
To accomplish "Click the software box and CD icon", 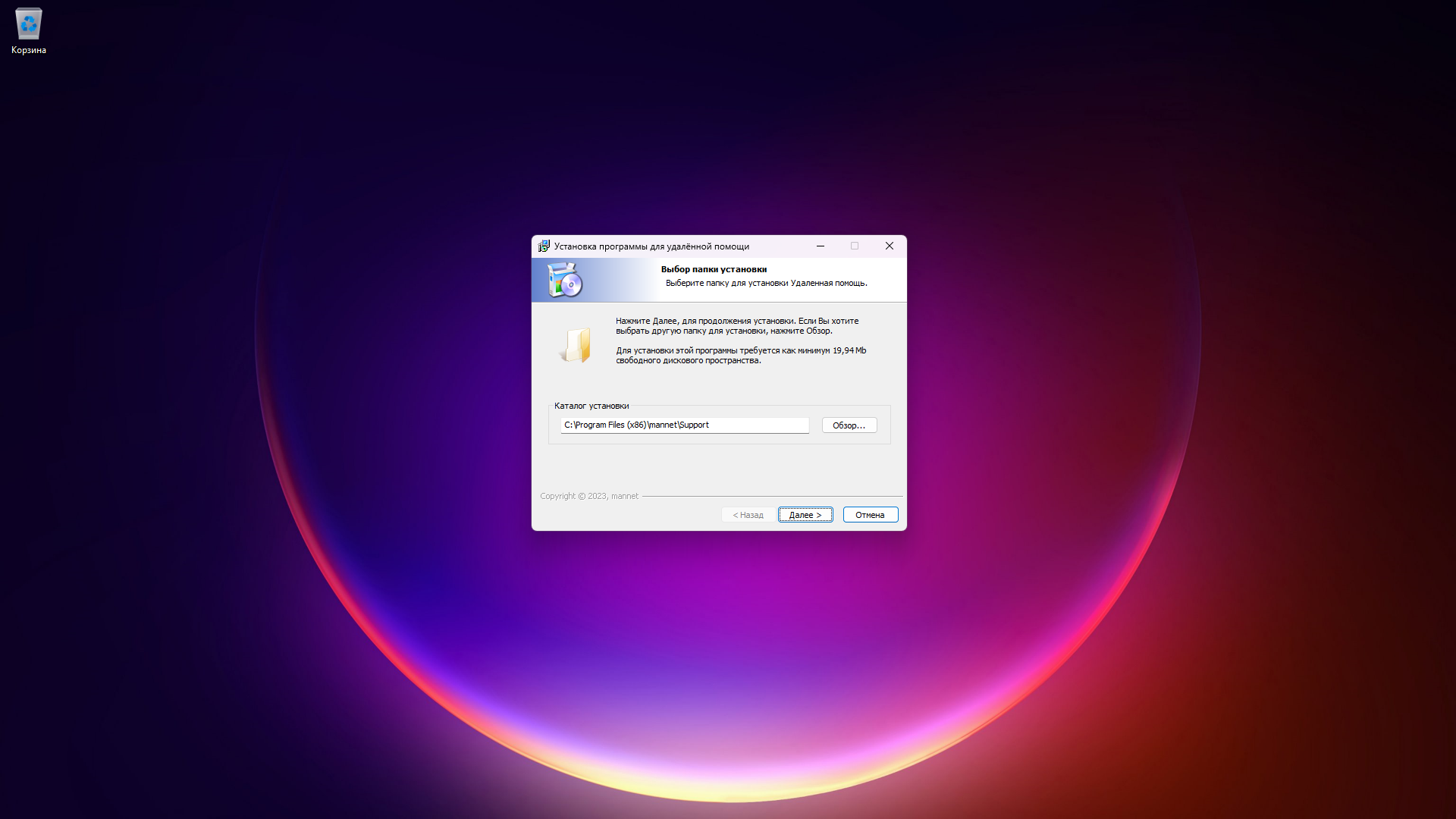I will 565,281.
